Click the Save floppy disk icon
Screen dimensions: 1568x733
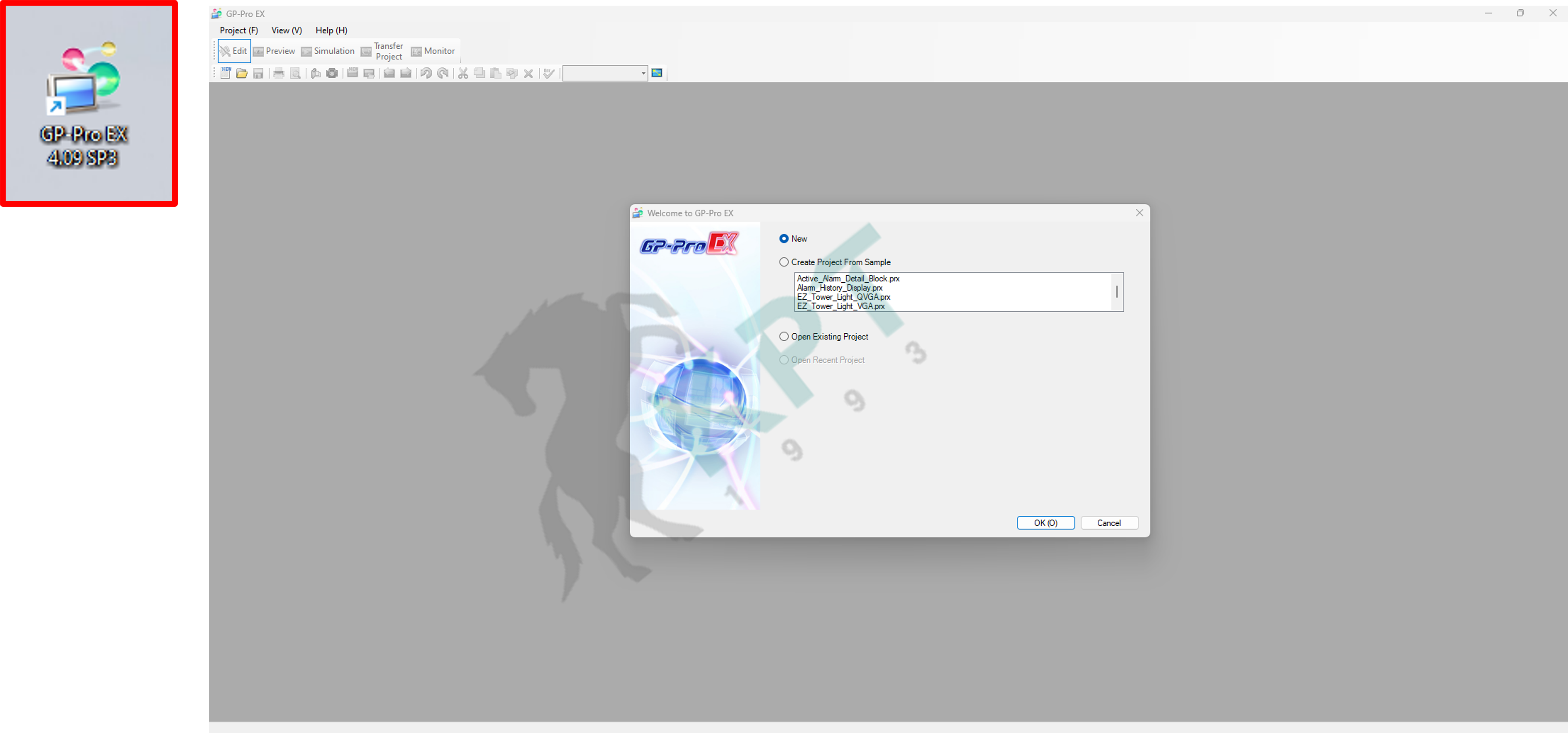(x=258, y=74)
